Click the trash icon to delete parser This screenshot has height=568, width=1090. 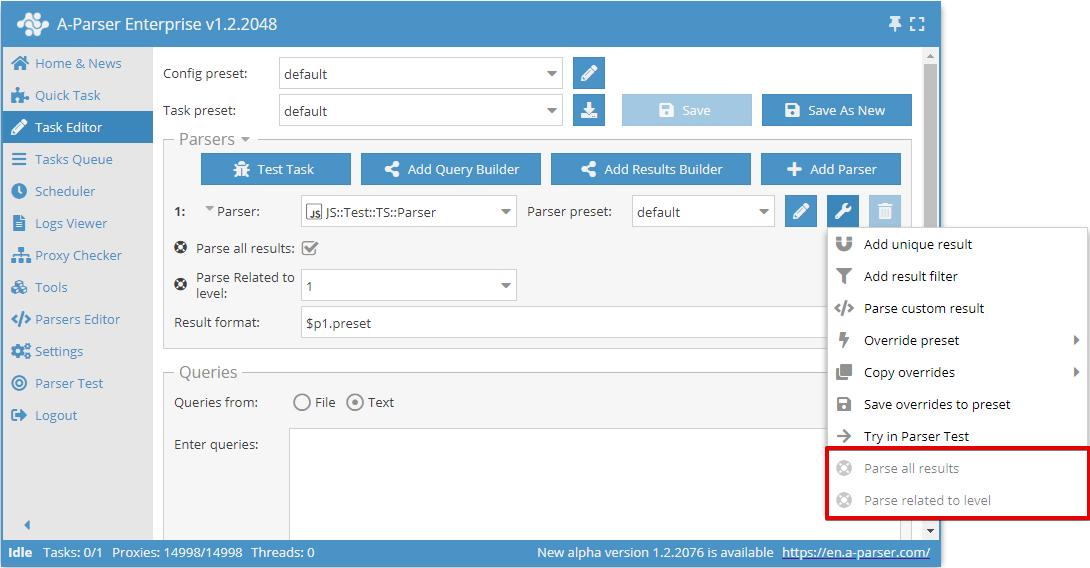[885, 212]
